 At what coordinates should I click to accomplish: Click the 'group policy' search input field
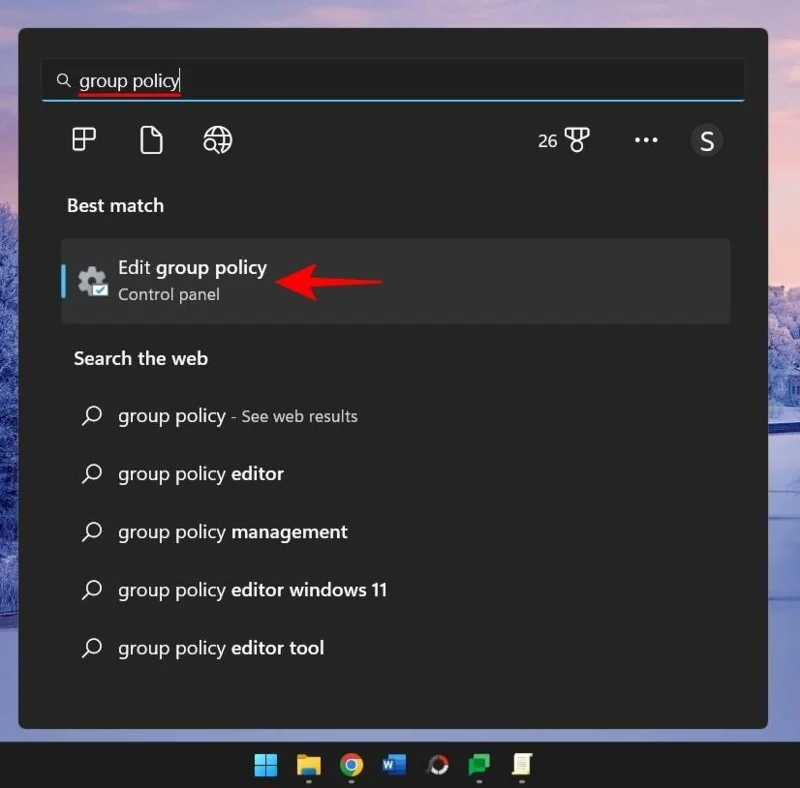coord(393,80)
